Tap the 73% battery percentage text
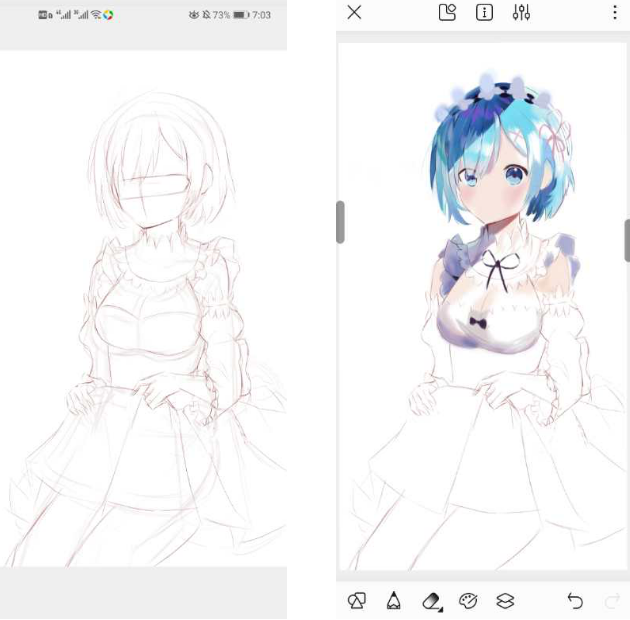 tap(221, 15)
